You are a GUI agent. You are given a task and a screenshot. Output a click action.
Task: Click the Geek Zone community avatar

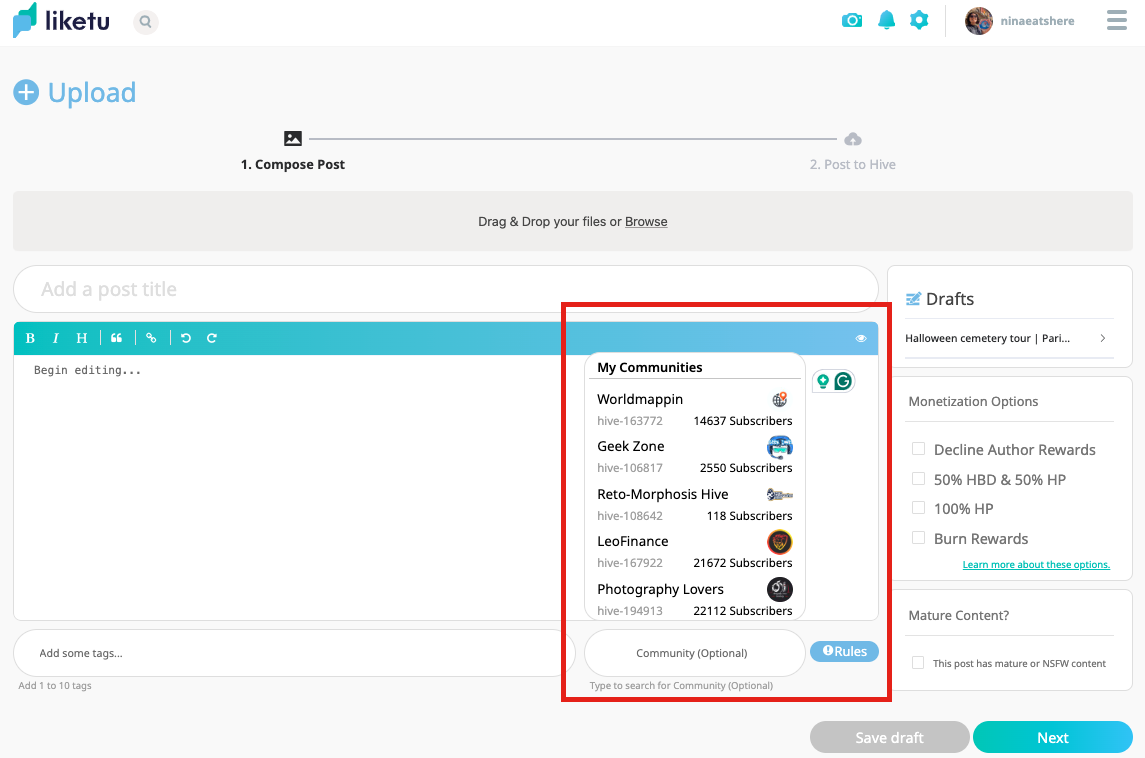coord(780,446)
